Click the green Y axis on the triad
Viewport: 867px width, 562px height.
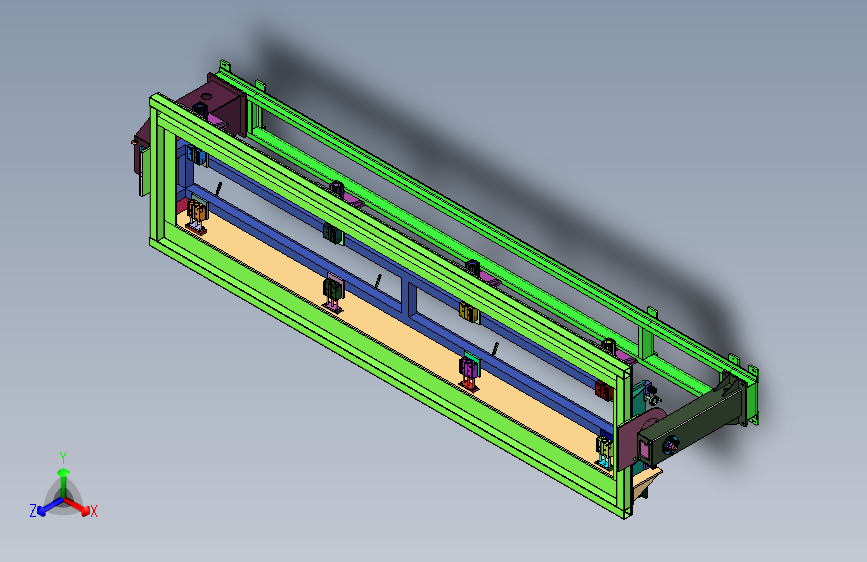pyautogui.click(x=64, y=482)
